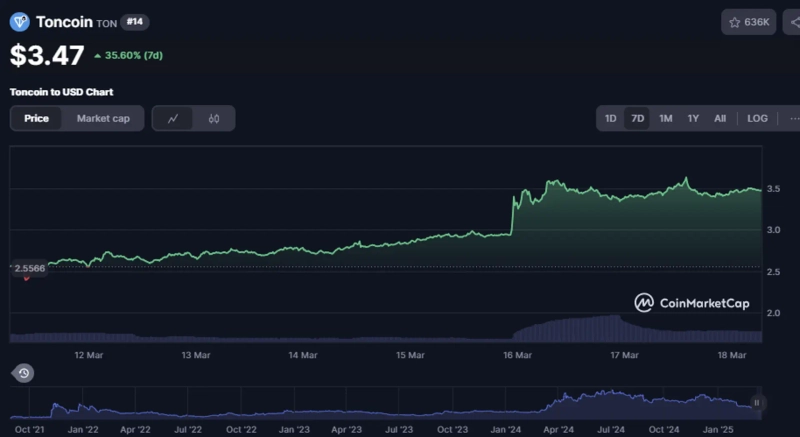
Task: Click the red marker near the 2.5566 label
Action: (x=27, y=278)
